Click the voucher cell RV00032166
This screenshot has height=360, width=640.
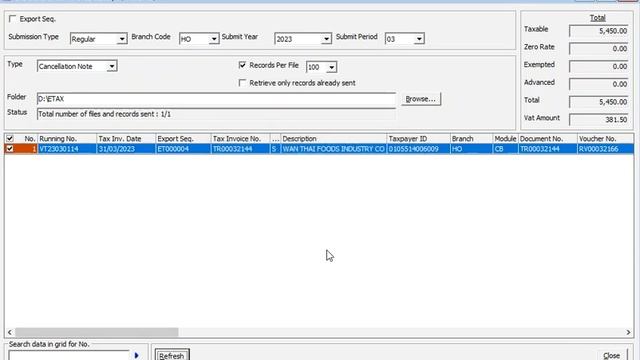(x=605, y=149)
